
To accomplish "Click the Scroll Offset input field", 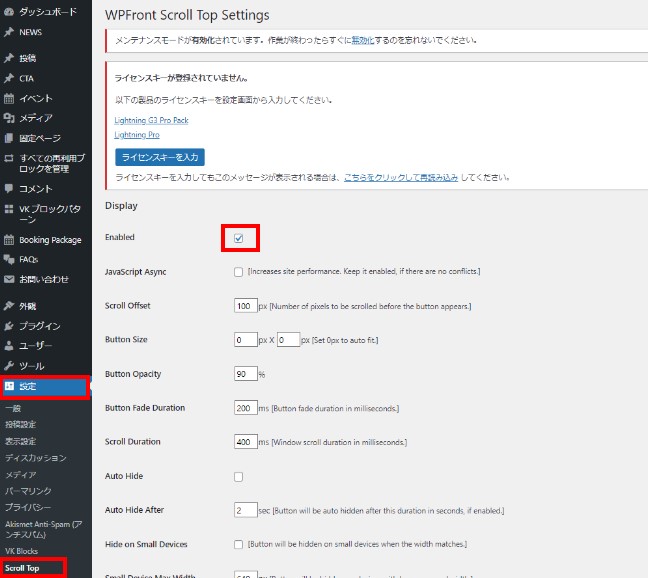I will coord(244,306).
